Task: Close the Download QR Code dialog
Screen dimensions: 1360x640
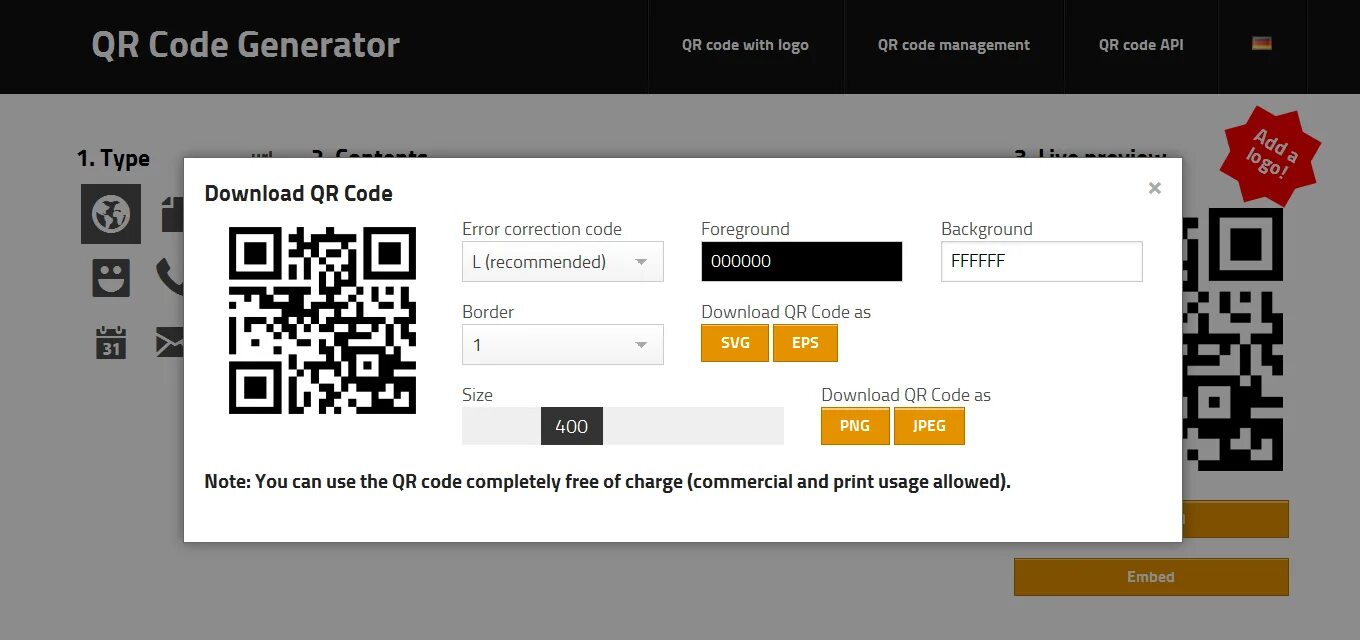Action: pos(1155,188)
